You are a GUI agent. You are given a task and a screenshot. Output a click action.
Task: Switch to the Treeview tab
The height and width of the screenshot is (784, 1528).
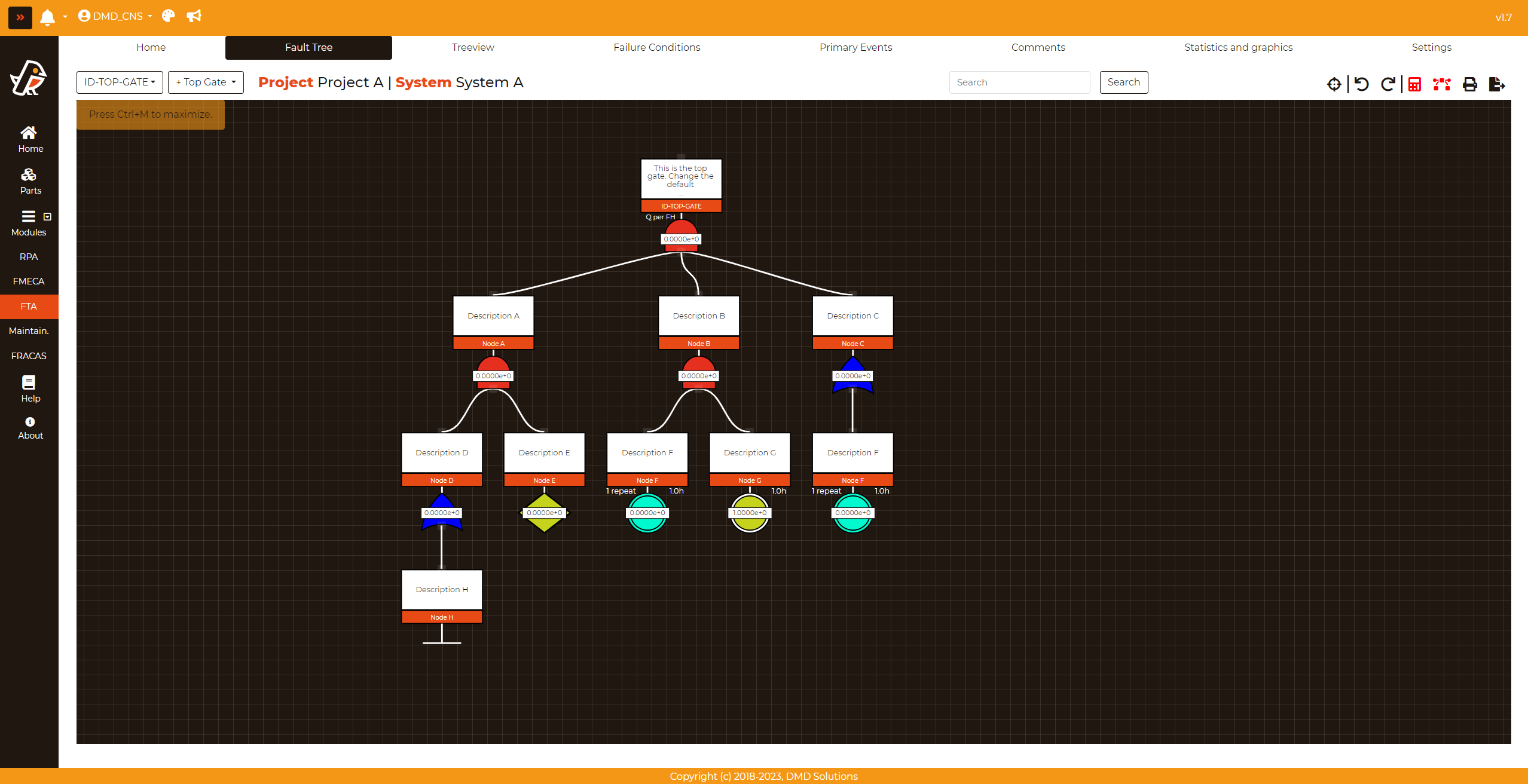click(472, 47)
